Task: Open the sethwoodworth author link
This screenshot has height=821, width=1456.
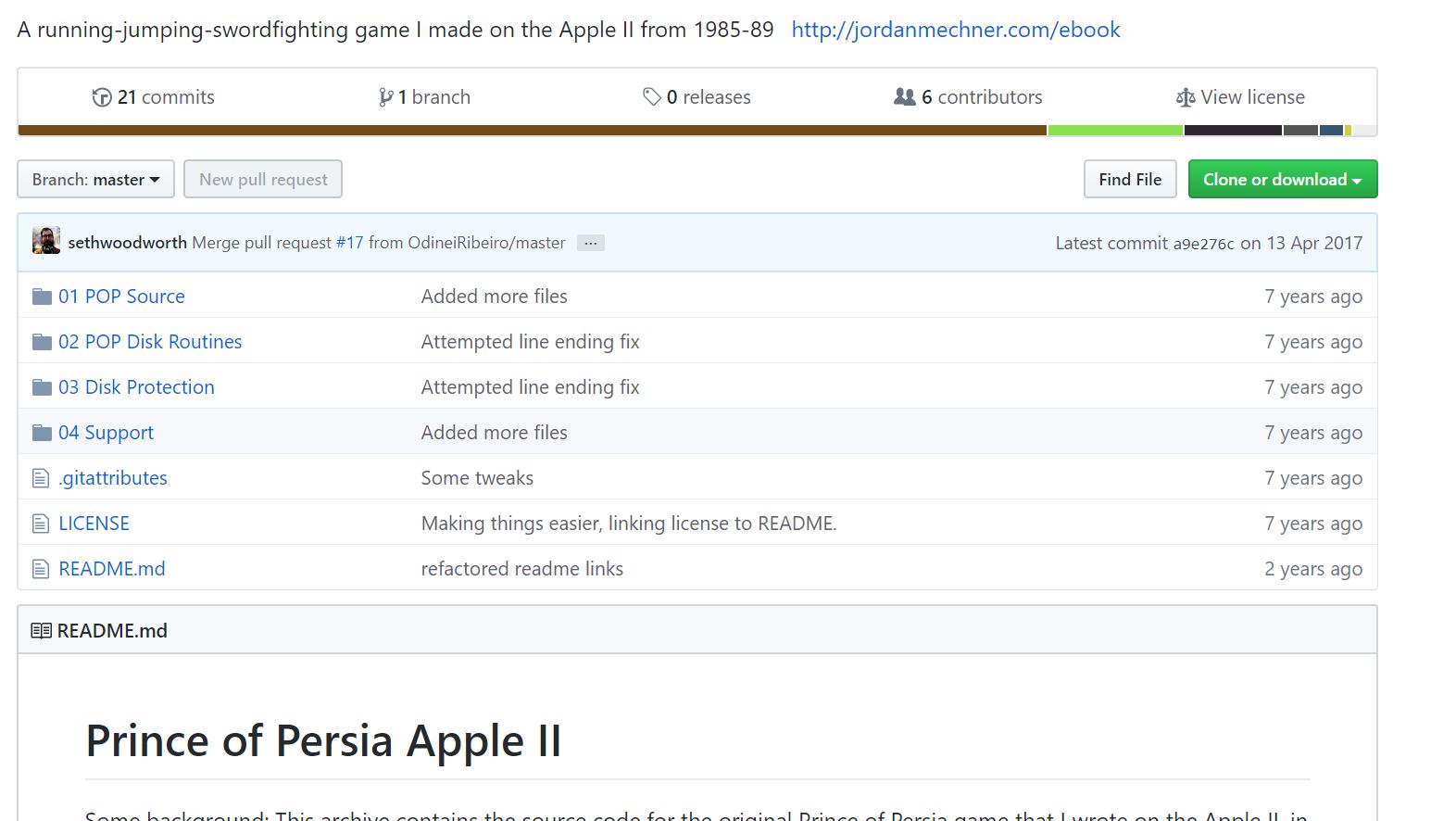Action: click(x=127, y=243)
